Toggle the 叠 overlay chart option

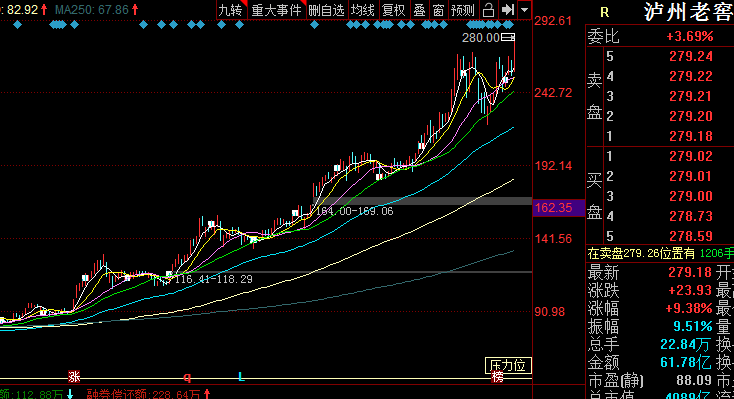pyautogui.click(x=419, y=10)
